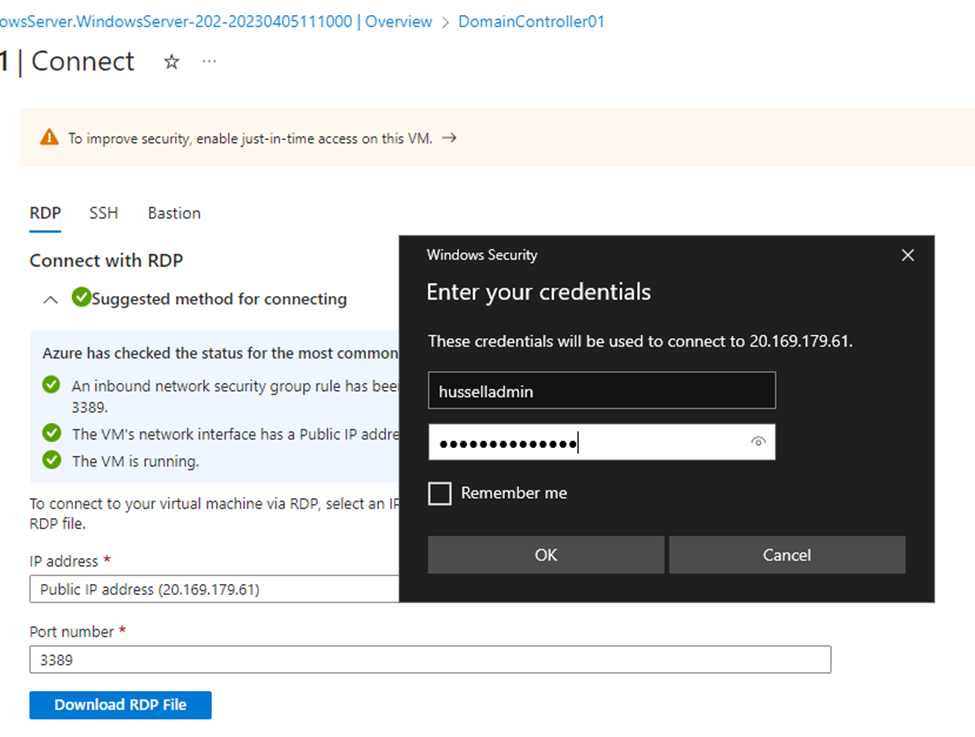
Task: Click Cancel in the credentials dialog
Action: point(787,555)
